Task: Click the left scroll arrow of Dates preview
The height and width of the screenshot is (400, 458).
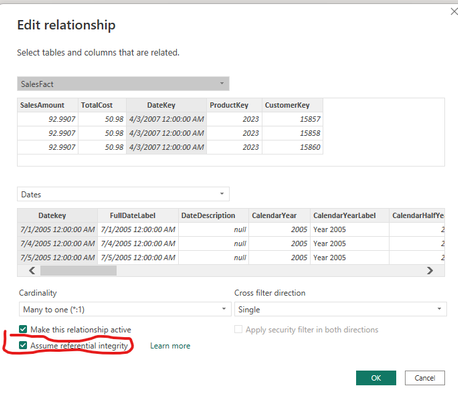Action: point(32,270)
